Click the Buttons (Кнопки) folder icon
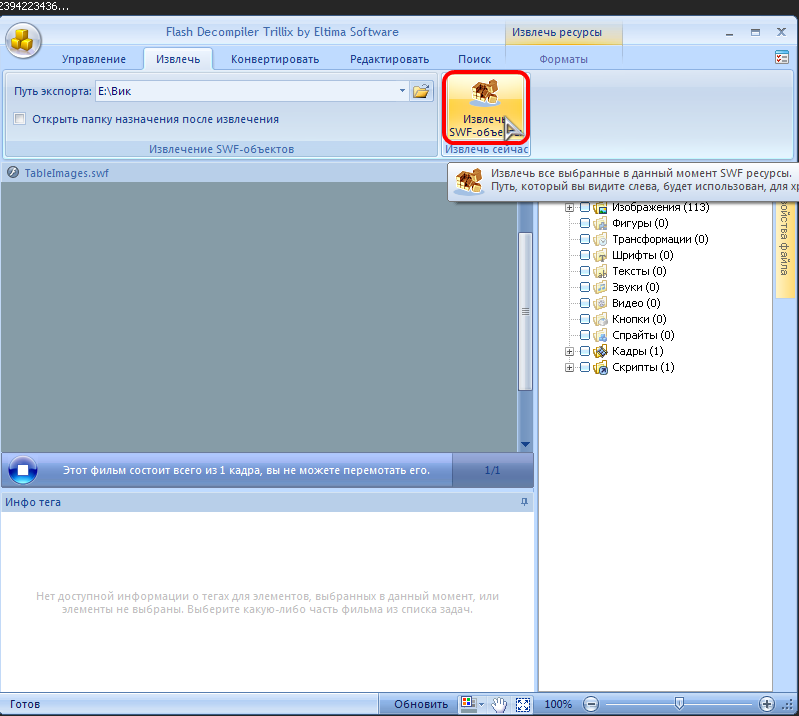The width and height of the screenshot is (799, 716). [x=600, y=319]
